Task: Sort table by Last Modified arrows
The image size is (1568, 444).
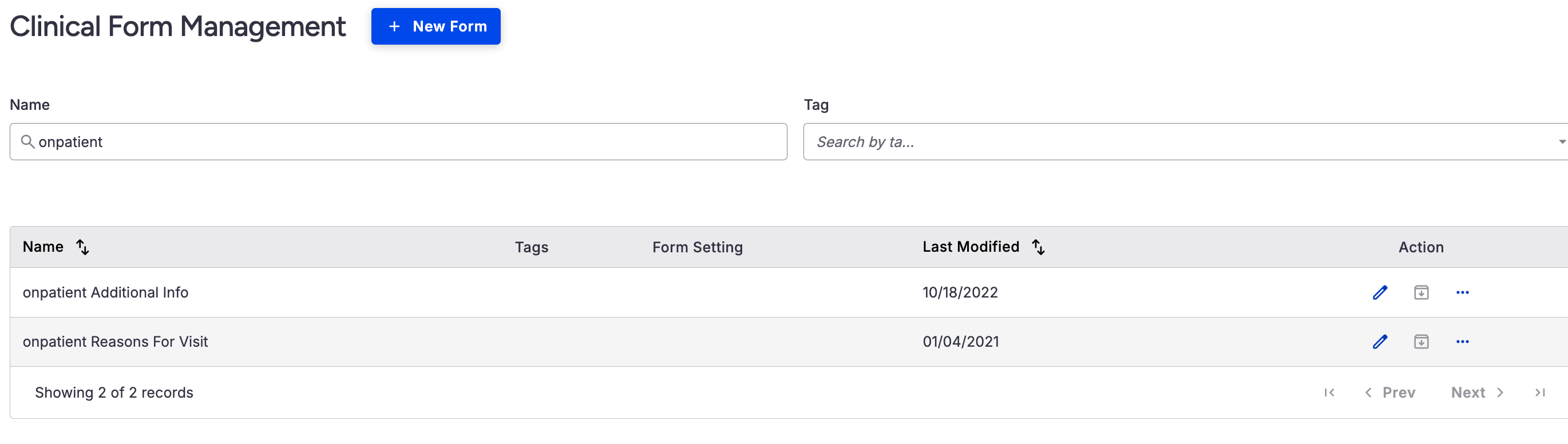Action: click(x=1039, y=247)
